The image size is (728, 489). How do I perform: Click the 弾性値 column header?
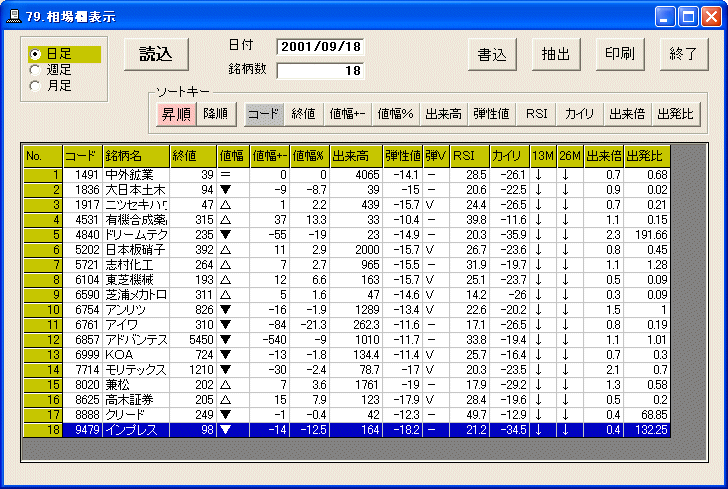coord(402,156)
